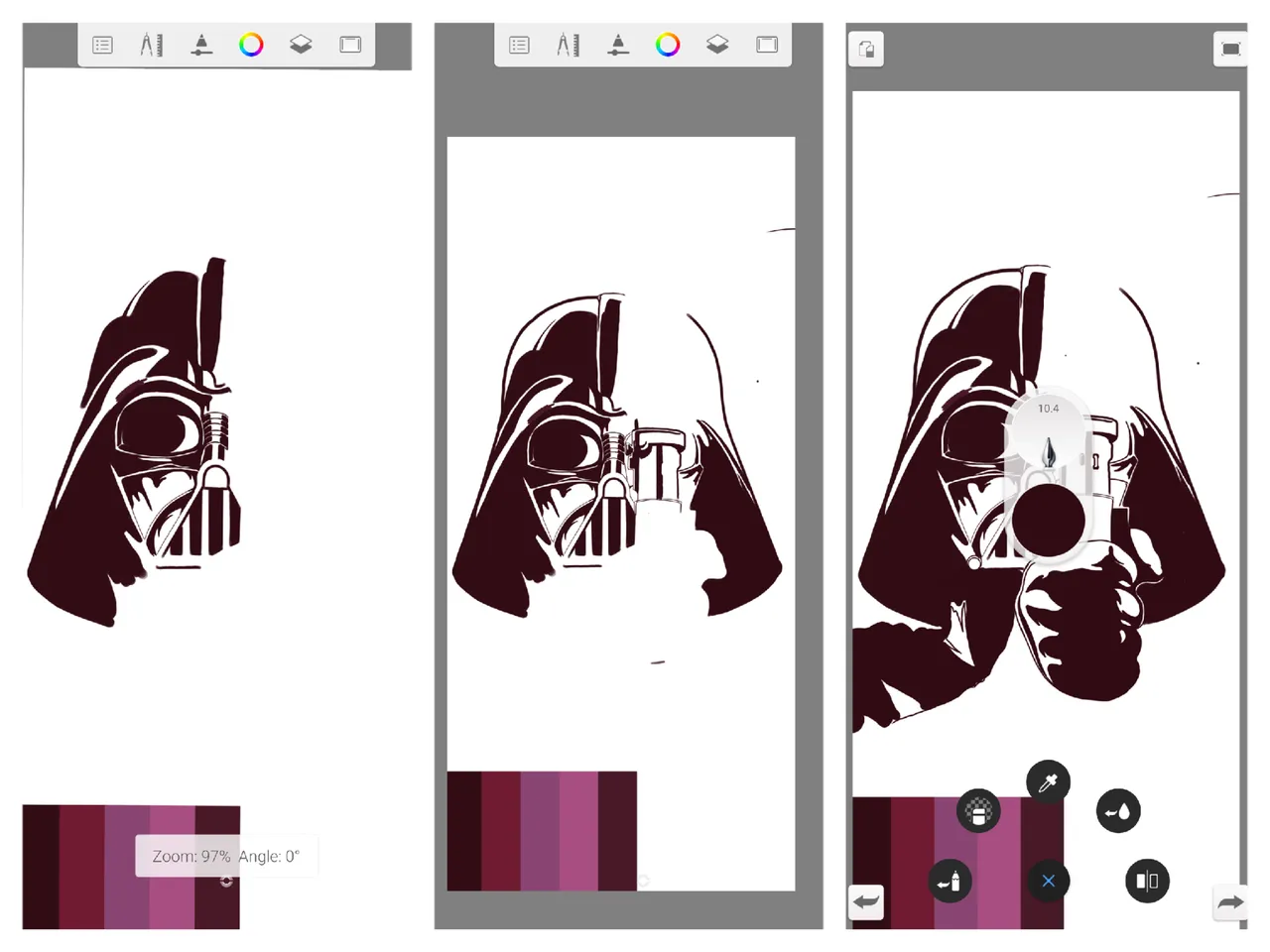Click the undo arrow in right screenshot

pyautogui.click(x=866, y=902)
